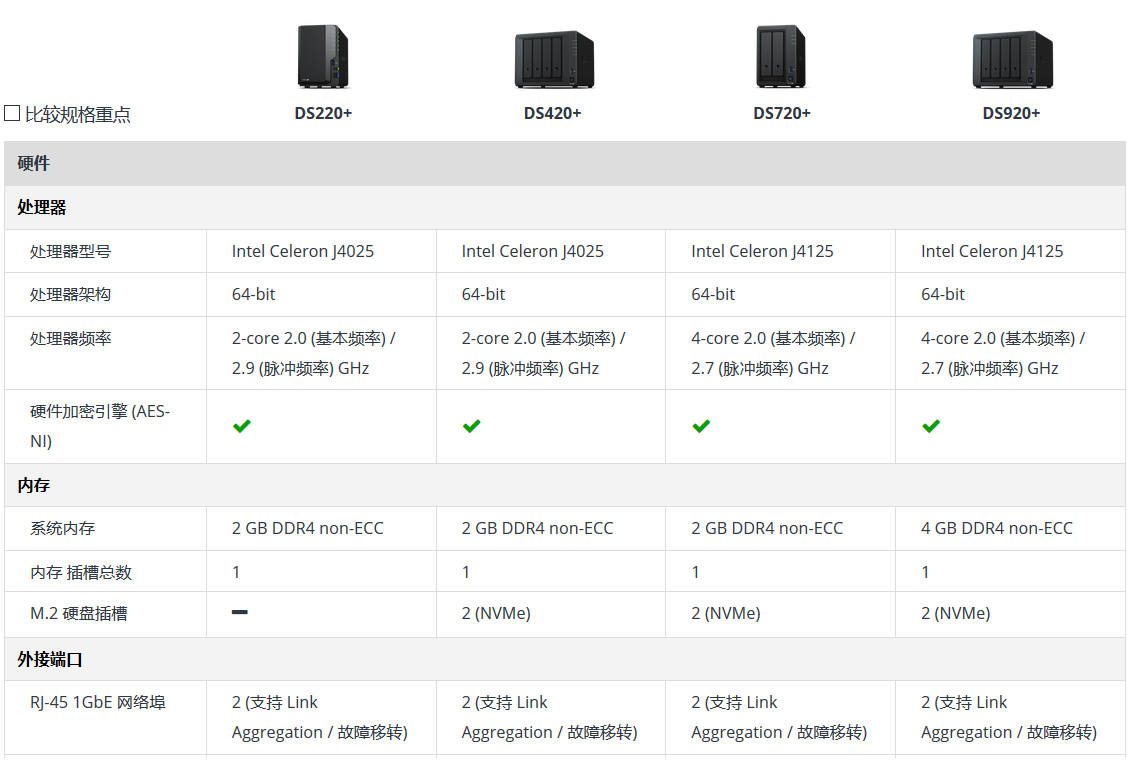Collapse the 外接端口 section header
Screen dimensions: 1136x762
50,659
